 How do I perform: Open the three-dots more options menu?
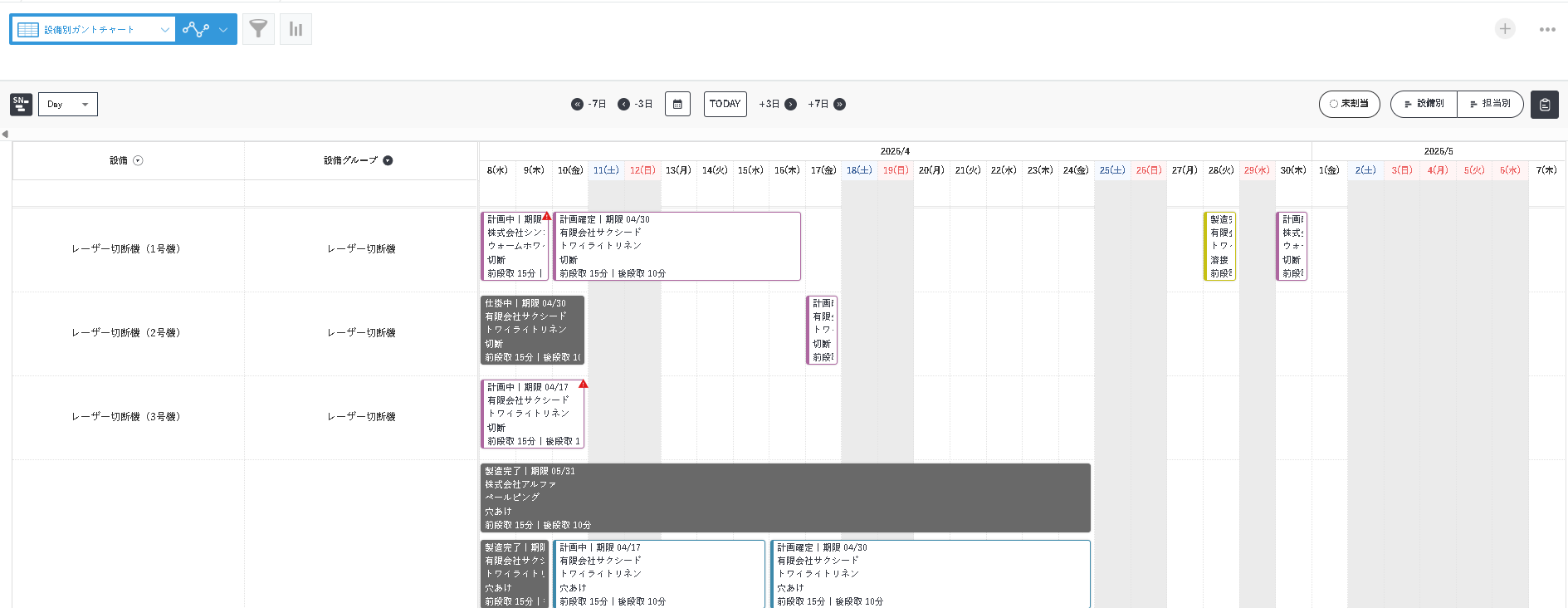[x=1547, y=29]
